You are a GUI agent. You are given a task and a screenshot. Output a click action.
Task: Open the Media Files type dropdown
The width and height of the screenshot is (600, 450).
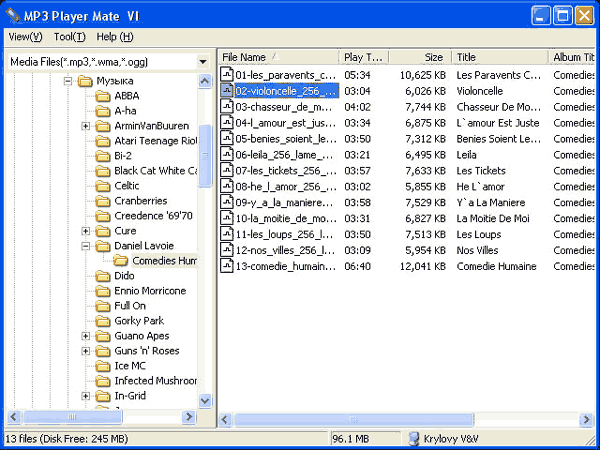[203, 62]
